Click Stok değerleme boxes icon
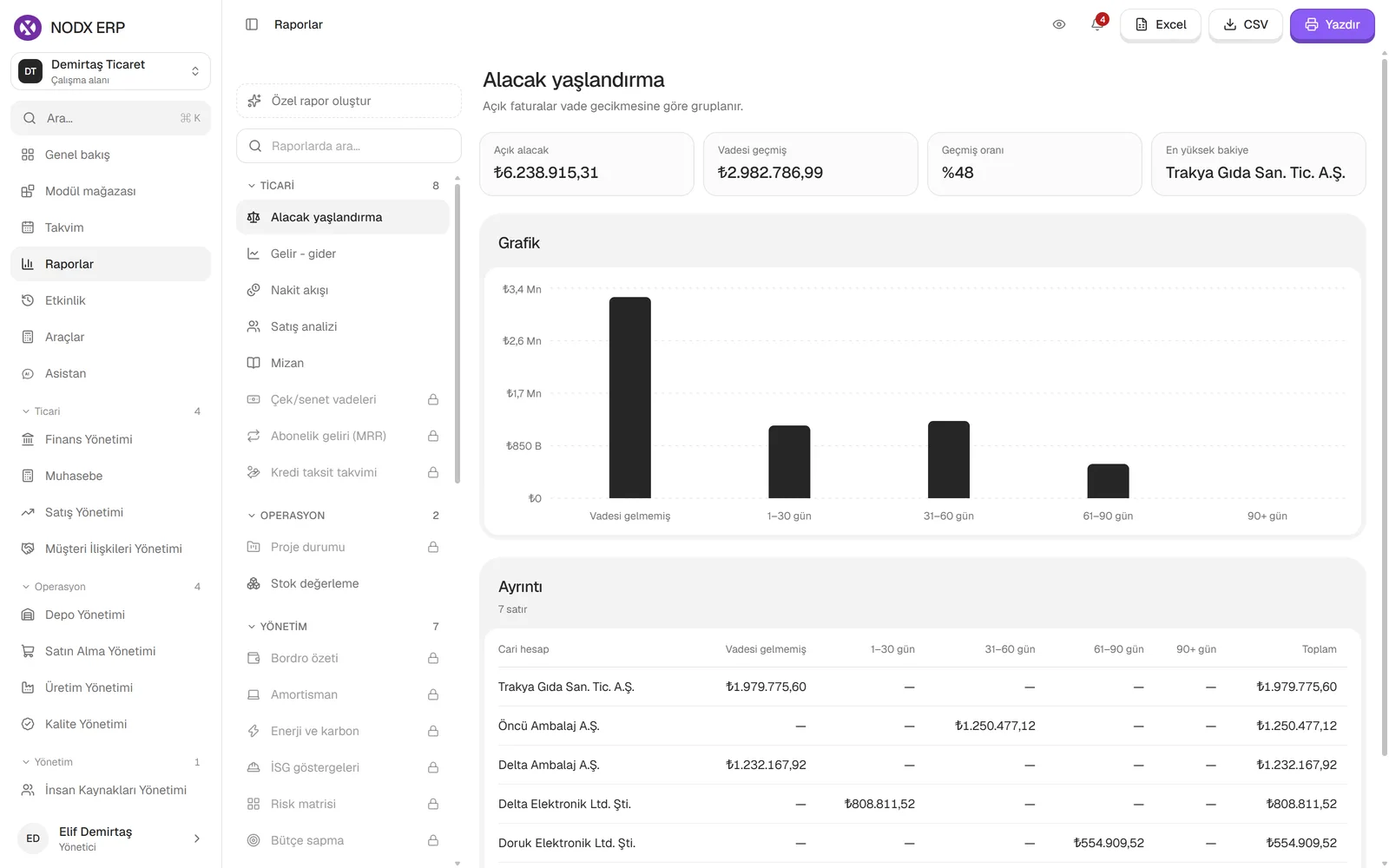This screenshot has width=1389, height=868. [253, 583]
